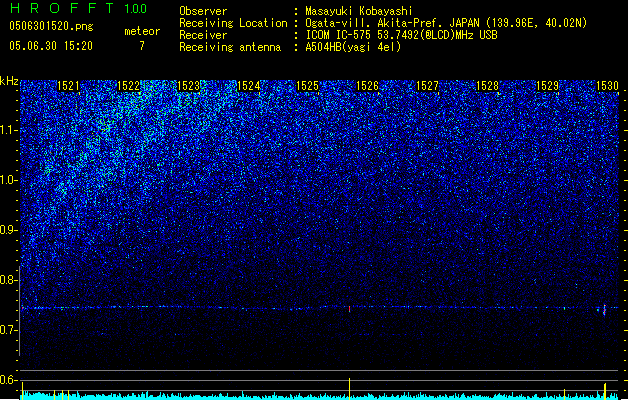Click the A504HB(yagi 4el) antenna text
The width and height of the screenshot is (629, 400).
(353, 47)
